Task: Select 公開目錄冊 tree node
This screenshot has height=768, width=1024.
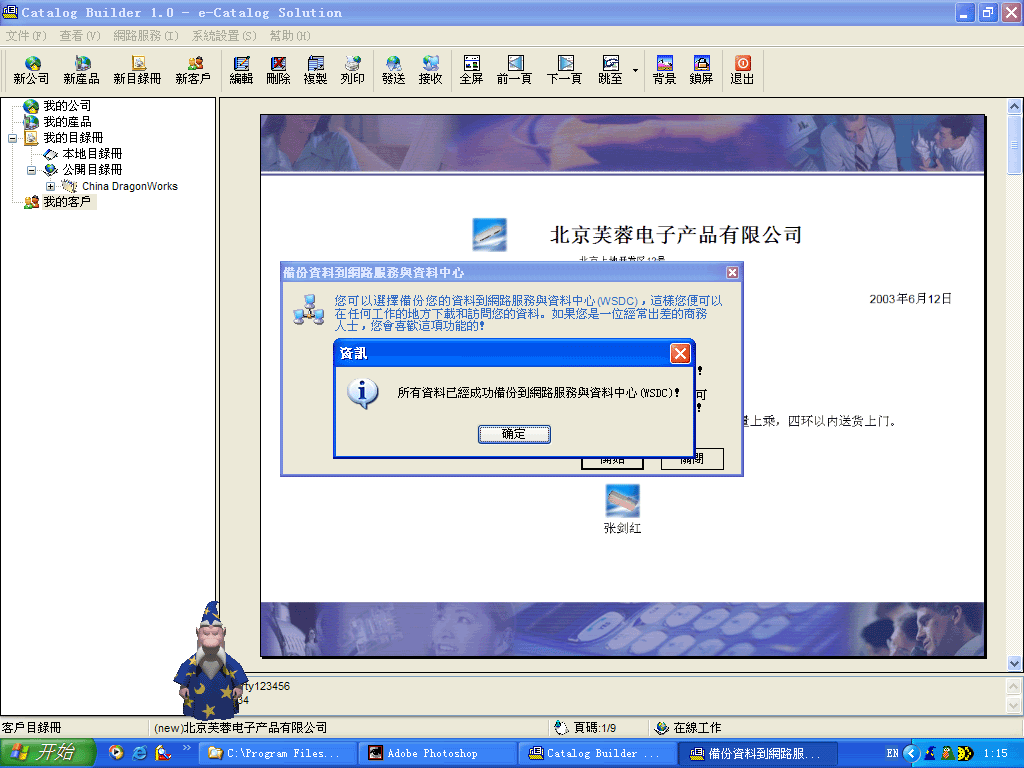Action: point(92,170)
